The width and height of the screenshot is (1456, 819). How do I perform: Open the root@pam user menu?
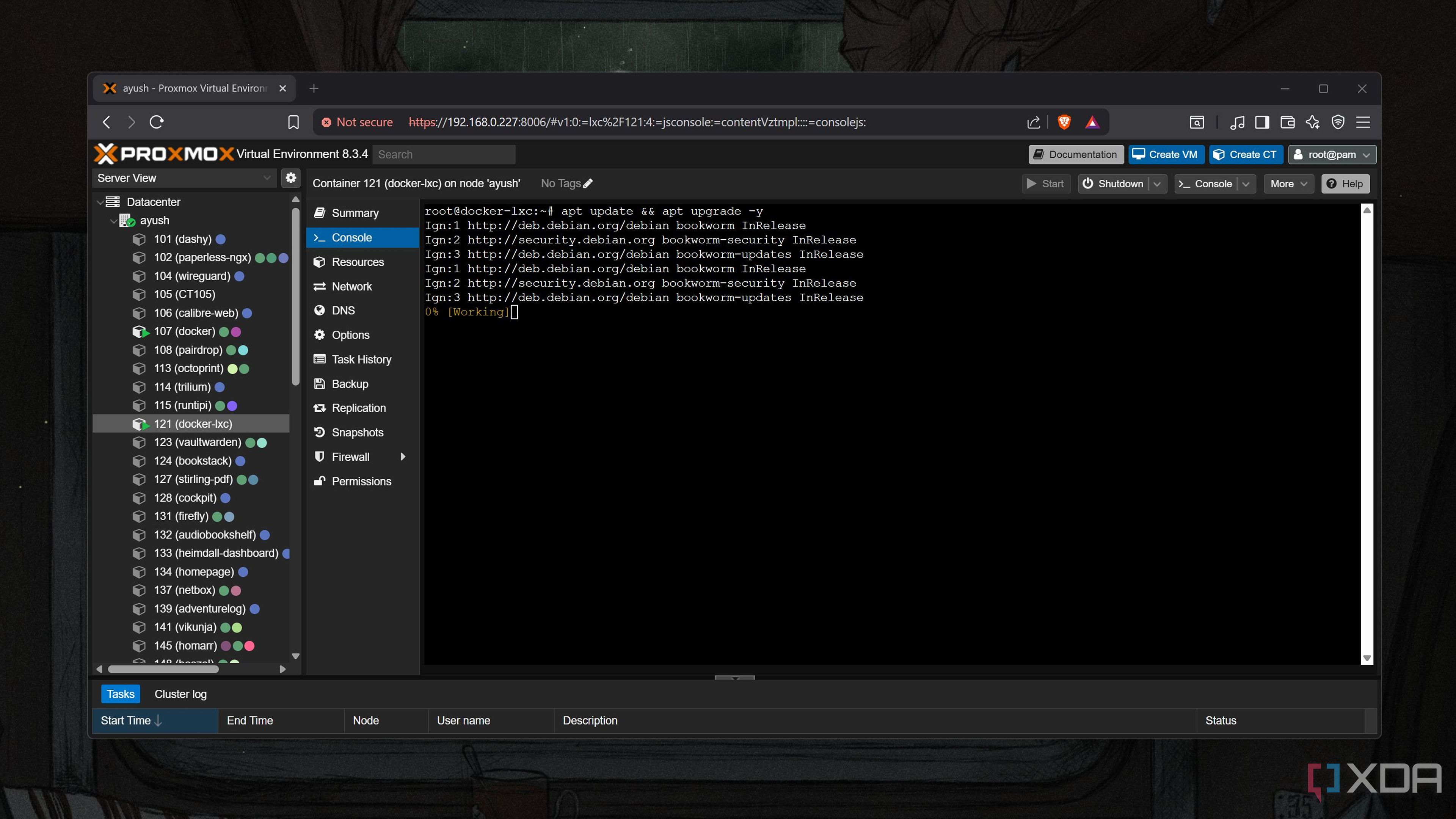point(1332,154)
